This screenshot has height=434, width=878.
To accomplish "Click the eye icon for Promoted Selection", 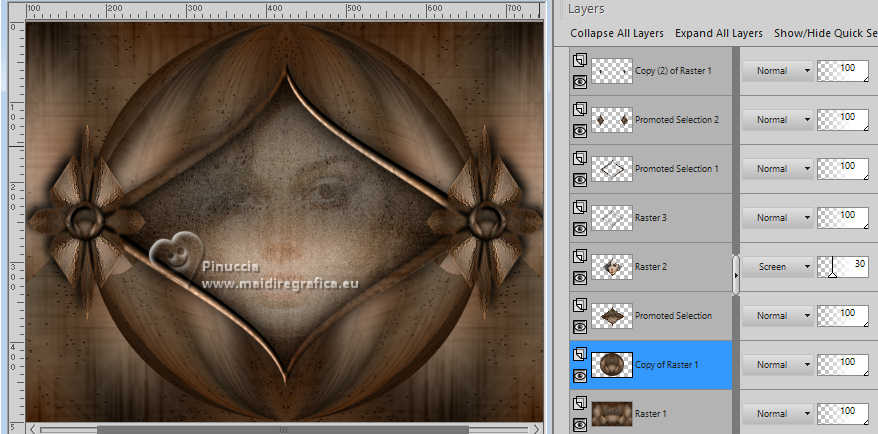I will [x=579, y=326].
